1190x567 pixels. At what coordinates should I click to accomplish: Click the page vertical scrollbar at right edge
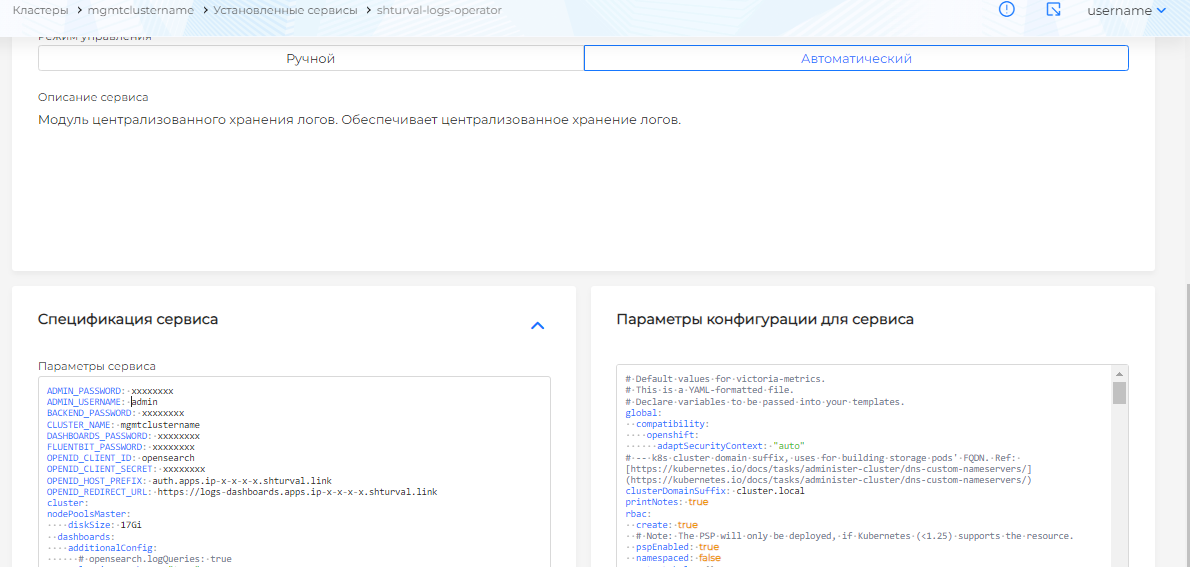(1186, 425)
